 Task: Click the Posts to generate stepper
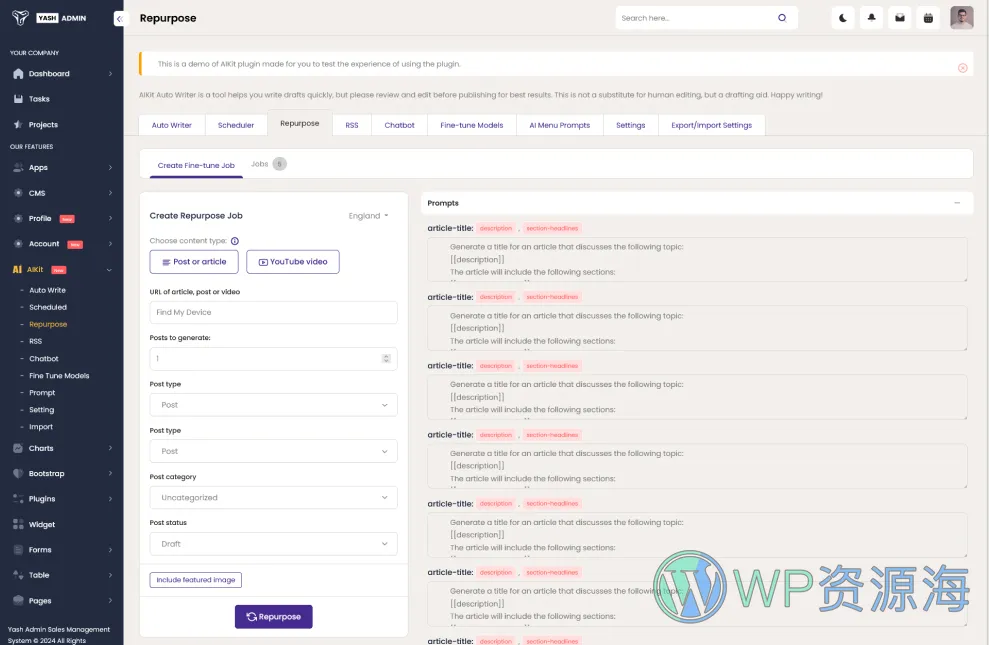(x=386, y=358)
